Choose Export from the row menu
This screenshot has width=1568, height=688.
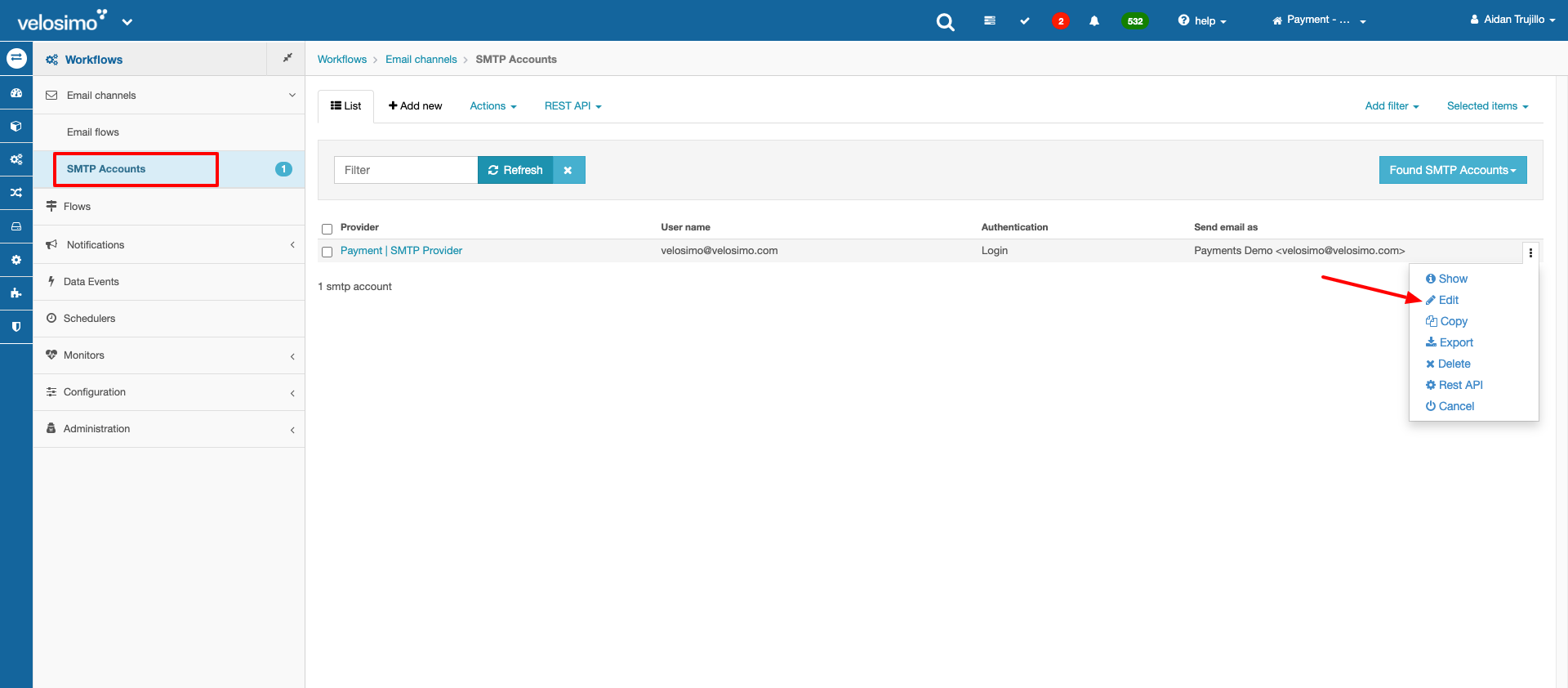[1450, 342]
